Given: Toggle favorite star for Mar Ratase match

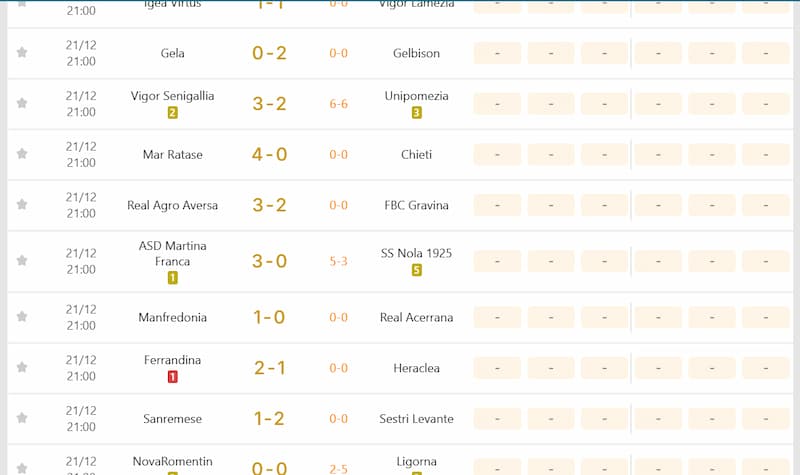Looking at the screenshot, I should [x=22, y=154].
